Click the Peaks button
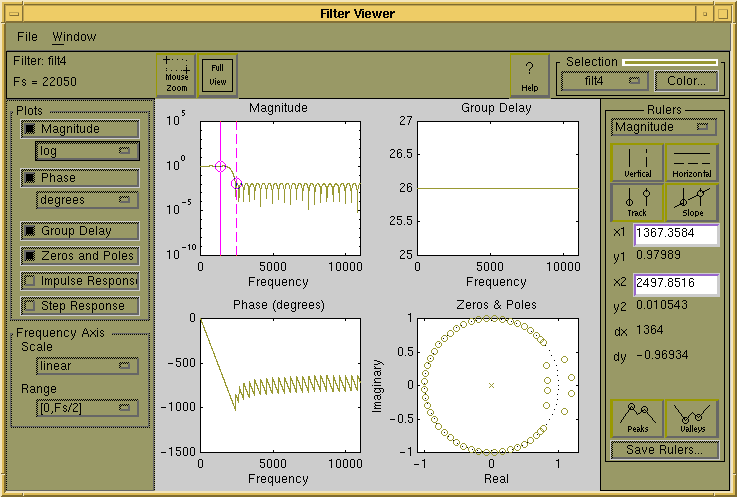 637,418
